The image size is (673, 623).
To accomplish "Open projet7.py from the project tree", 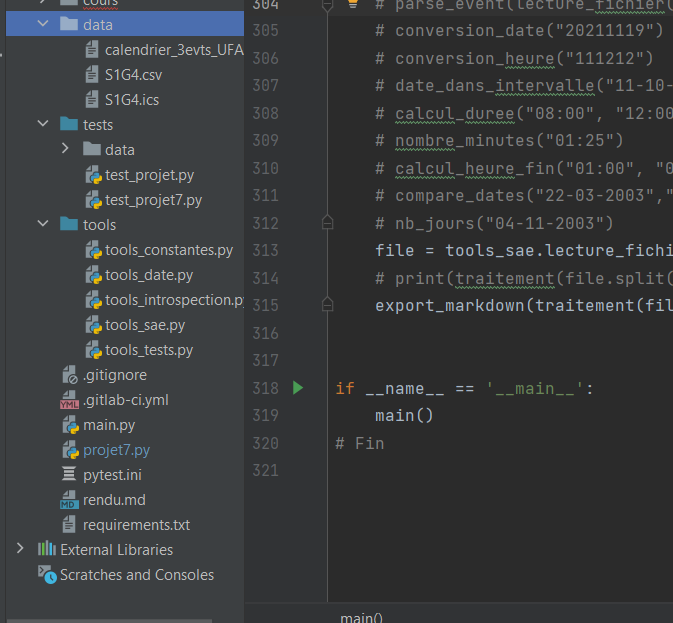I will click(x=116, y=450).
